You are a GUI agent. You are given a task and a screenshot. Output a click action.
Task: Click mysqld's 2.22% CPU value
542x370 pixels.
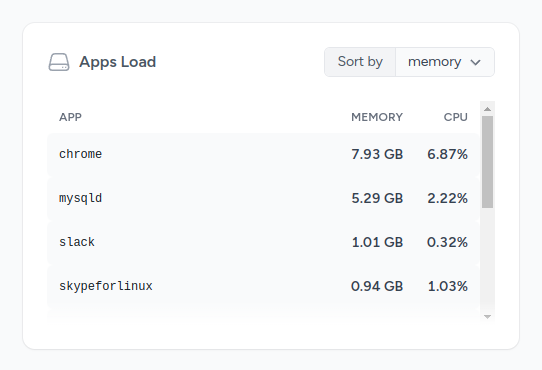click(447, 198)
